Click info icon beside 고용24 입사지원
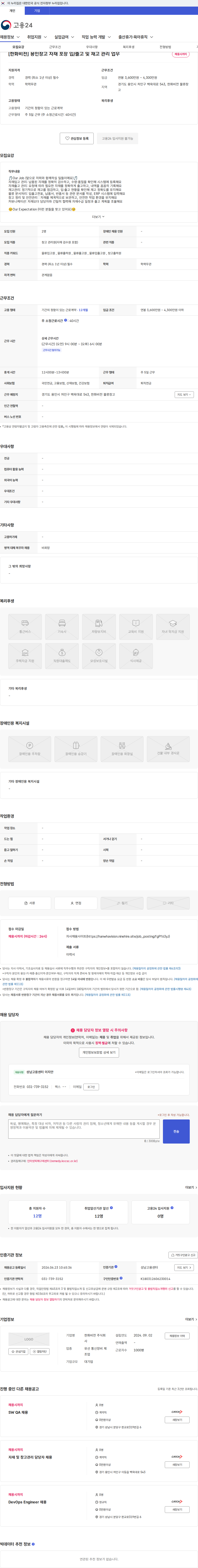 click(172, 1208)
